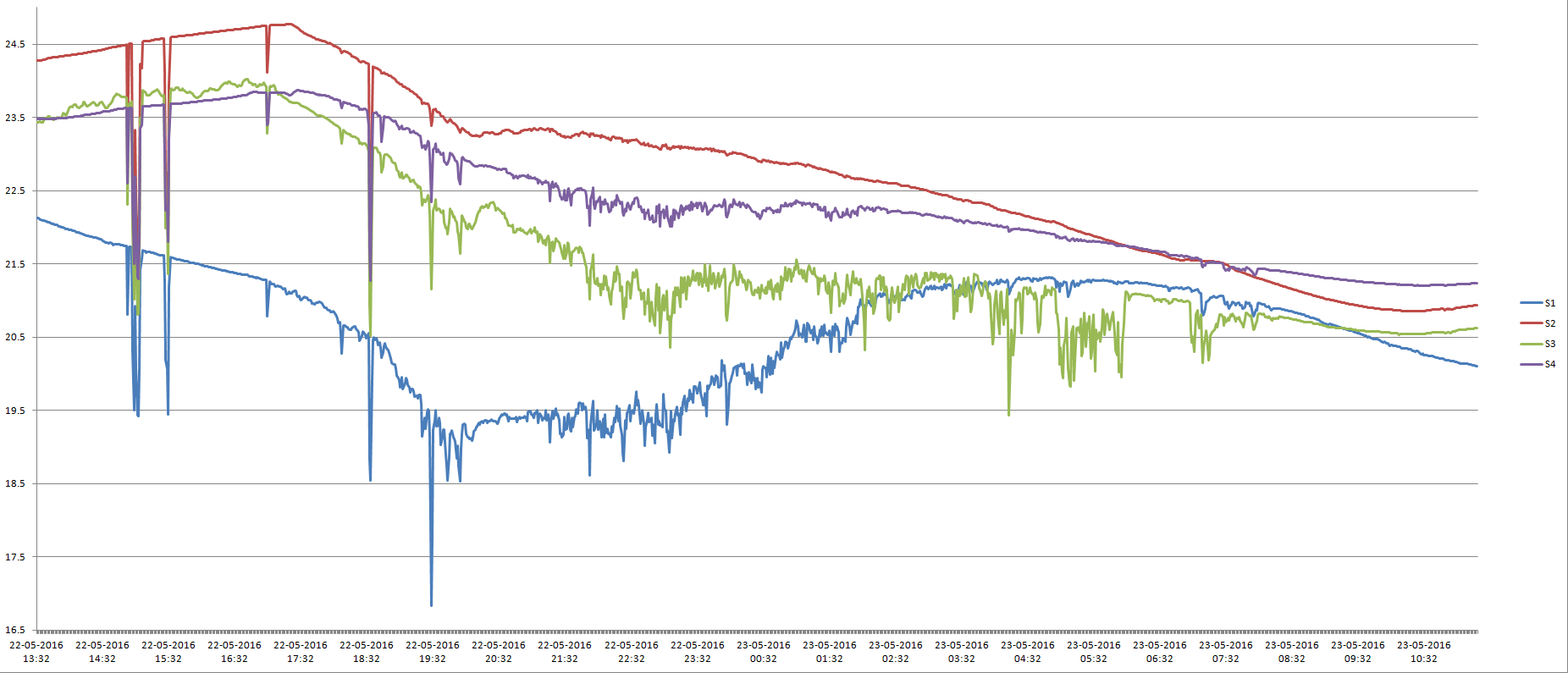This screenshot has height=673, width=1568.
Task: Click the 24.5 y-axis label
Action: pyautogui.click(x=15, y=44)
